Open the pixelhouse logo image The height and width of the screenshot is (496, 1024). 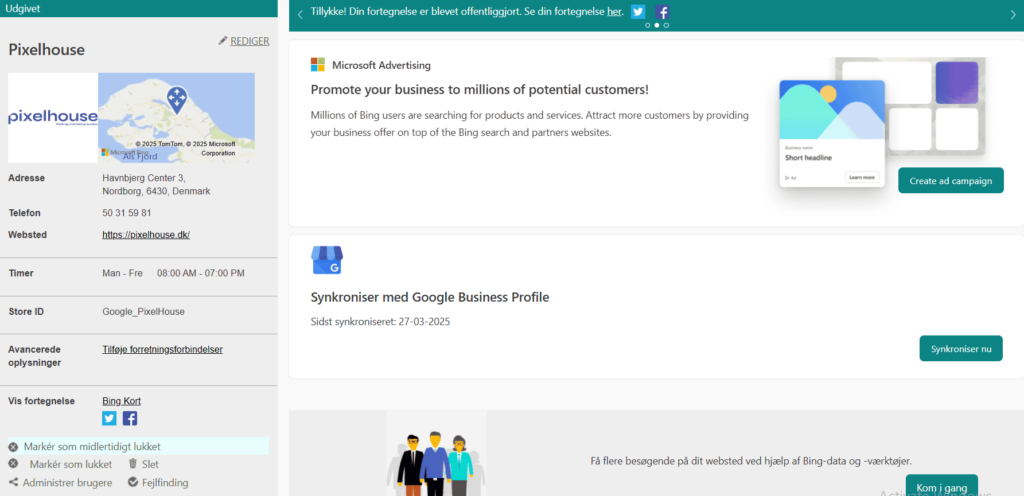point(53,117)
